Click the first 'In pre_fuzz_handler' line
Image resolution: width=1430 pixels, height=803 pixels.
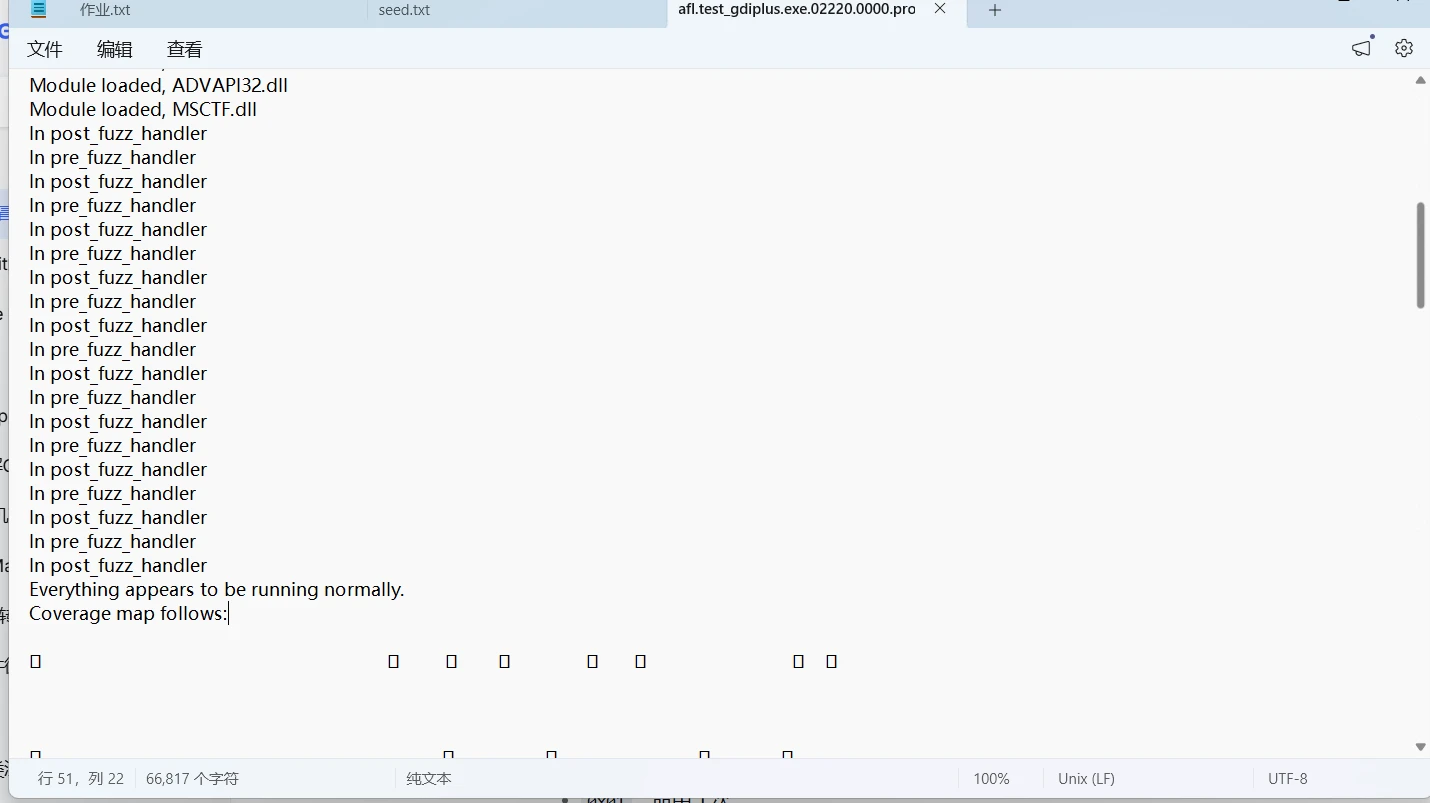pyautogui.click(x=113, y=157)
